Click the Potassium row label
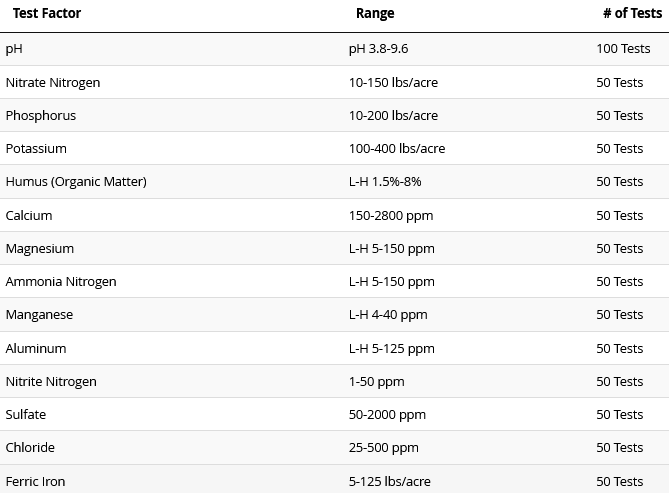The height and width of the screenshot is (493, 669). coord(36,148)
